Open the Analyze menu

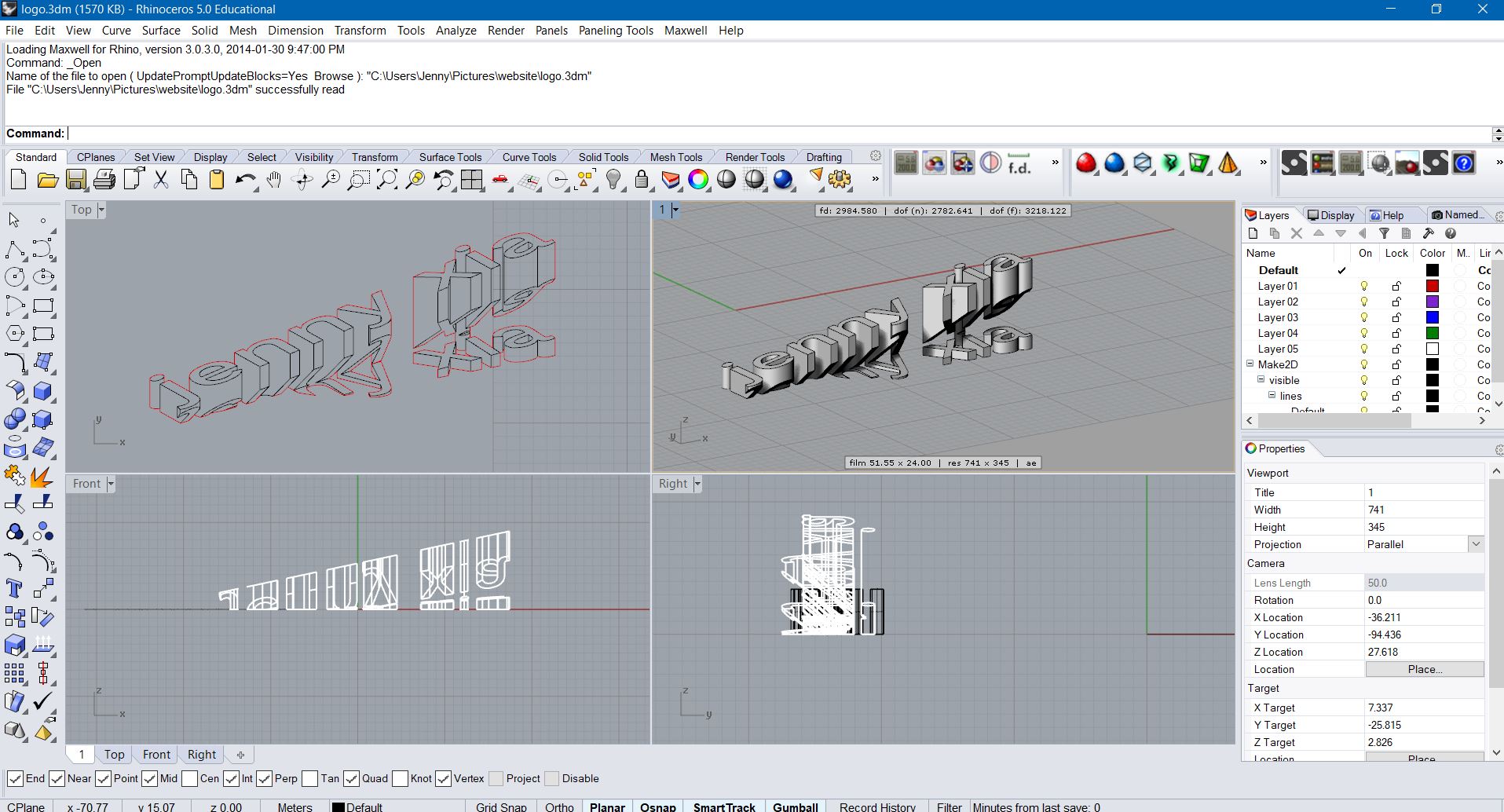pos(456,30)
